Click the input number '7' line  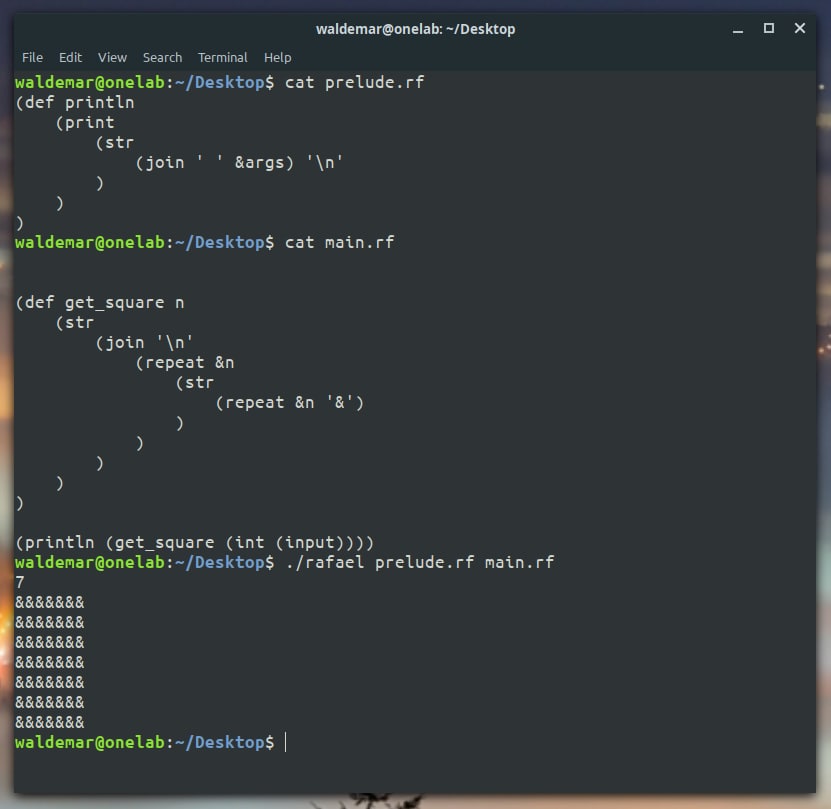coord(20,583)
